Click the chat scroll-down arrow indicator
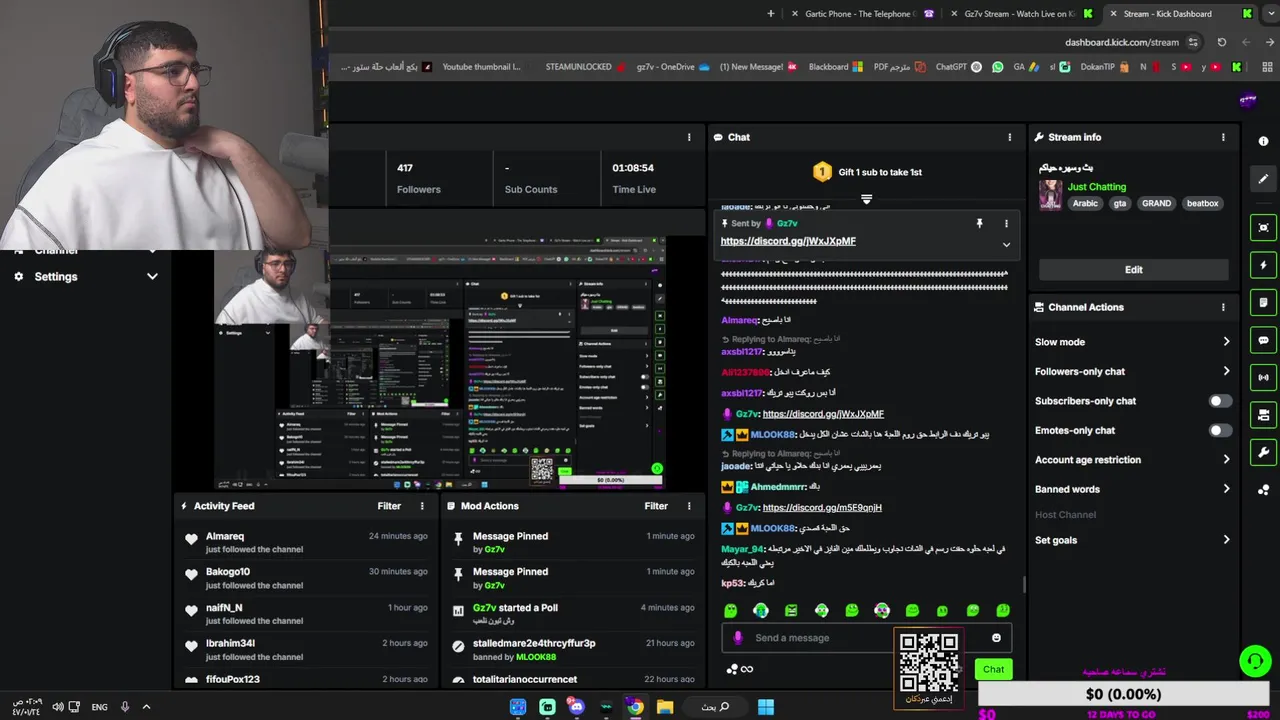This screenshot has height=720, width=1280. pos(867,200)
